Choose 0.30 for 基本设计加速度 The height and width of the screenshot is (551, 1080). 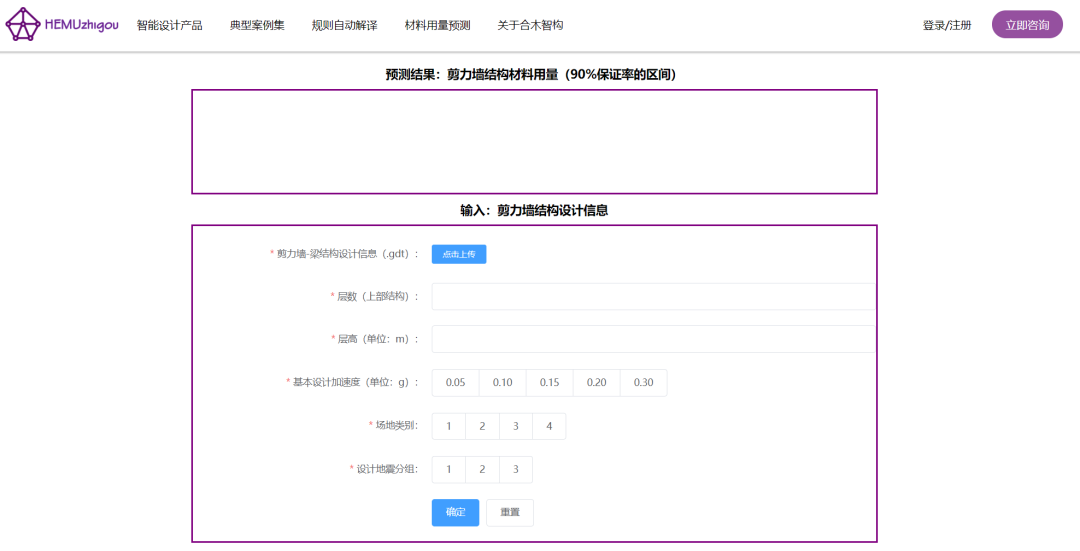point(643,383)
